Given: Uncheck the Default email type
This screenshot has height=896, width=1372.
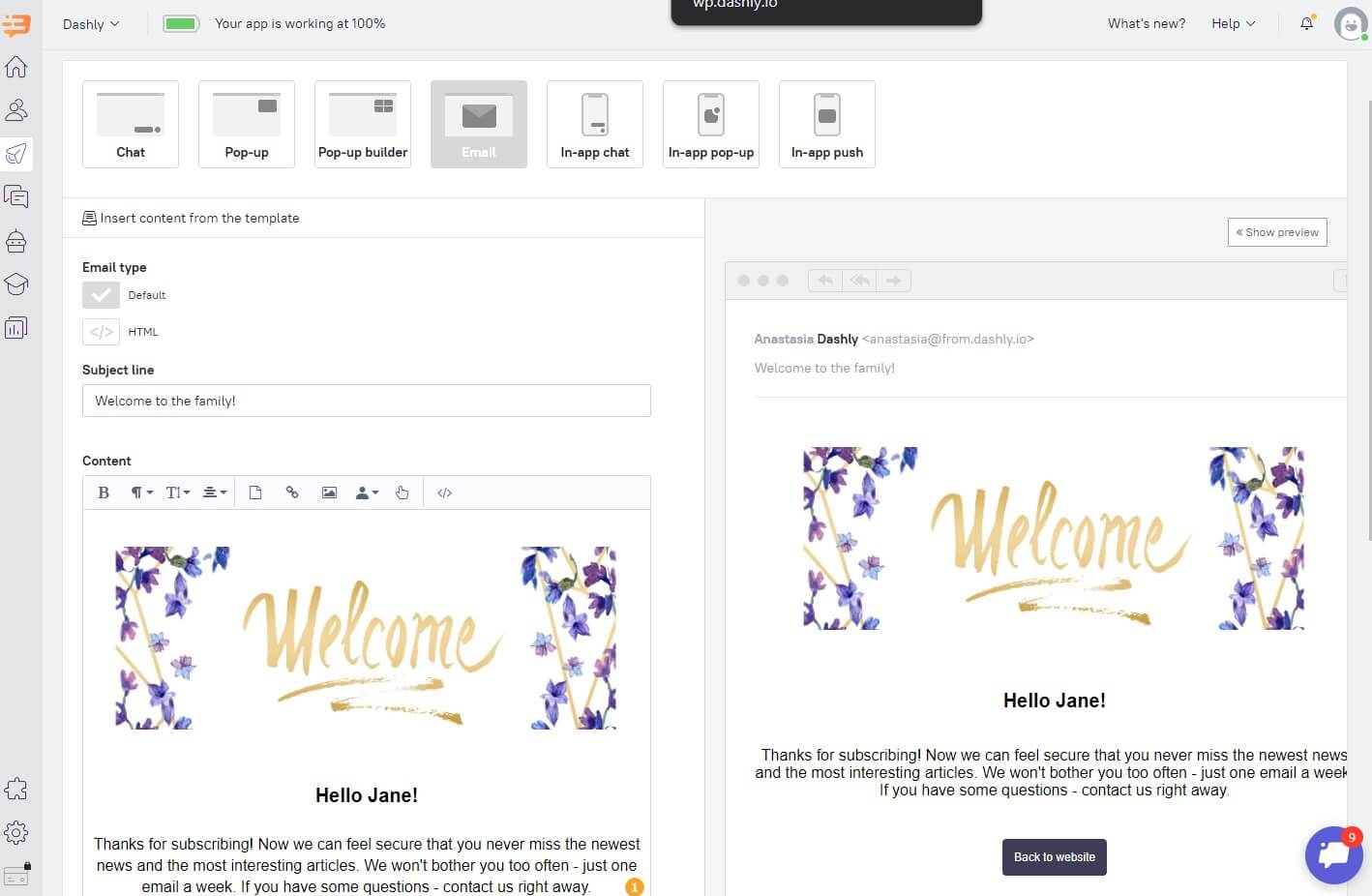Looking at the screenshot, I should pyautogui.click(x=101, y=295).
